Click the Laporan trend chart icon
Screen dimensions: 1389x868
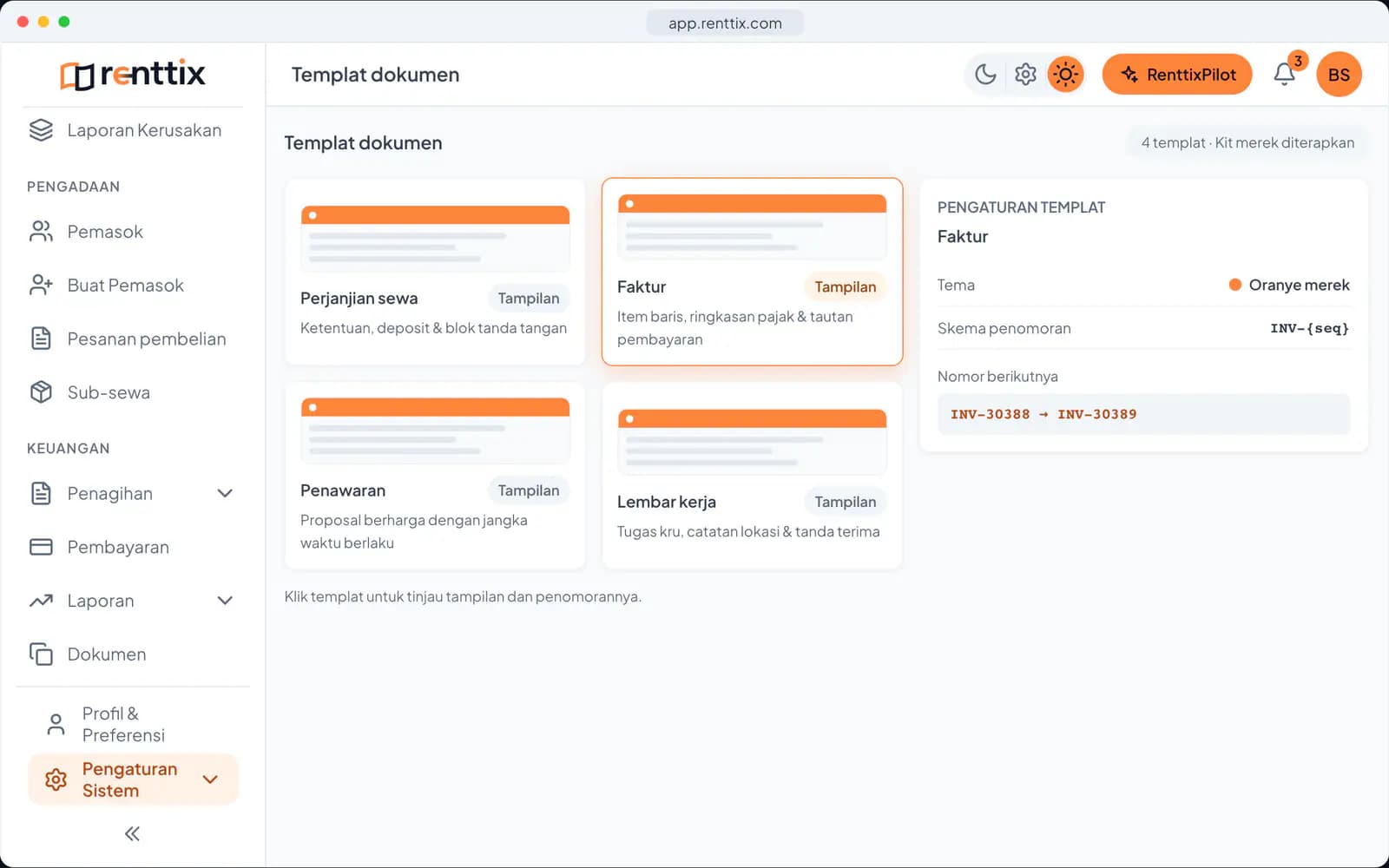(41, 601)
